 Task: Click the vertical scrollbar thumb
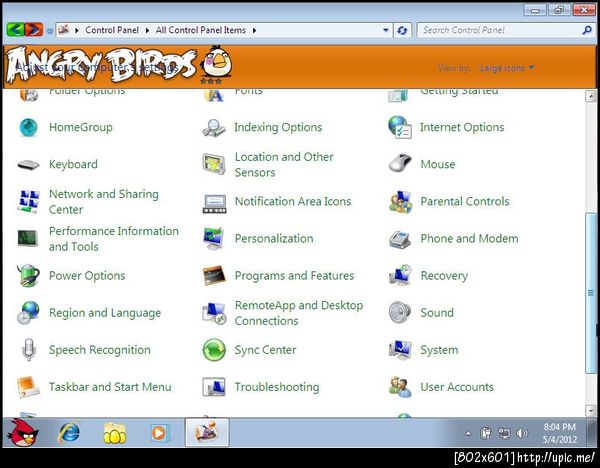tap(591, 293)
